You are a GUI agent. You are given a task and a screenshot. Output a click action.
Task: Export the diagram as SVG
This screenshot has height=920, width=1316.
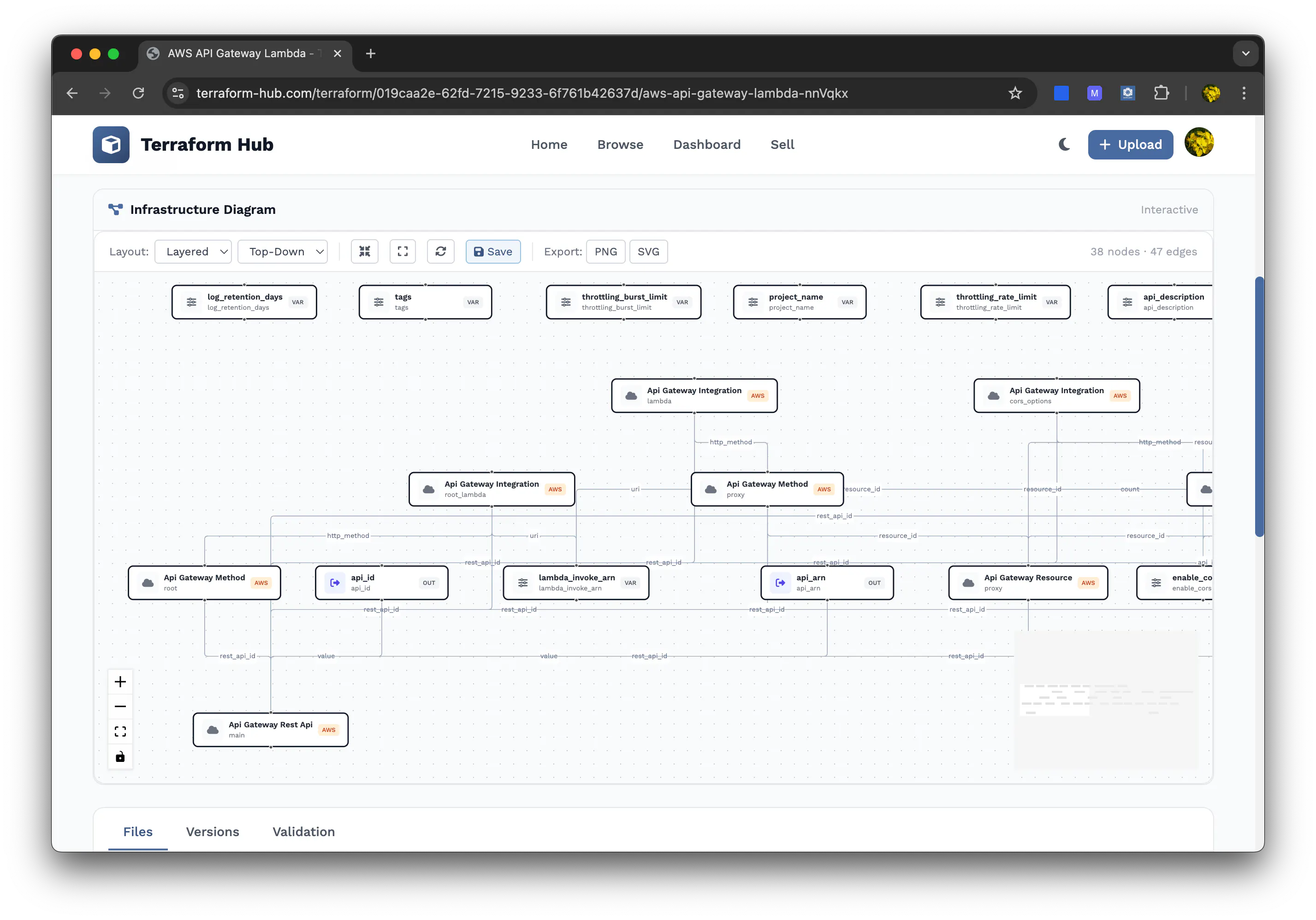(648, 252)
